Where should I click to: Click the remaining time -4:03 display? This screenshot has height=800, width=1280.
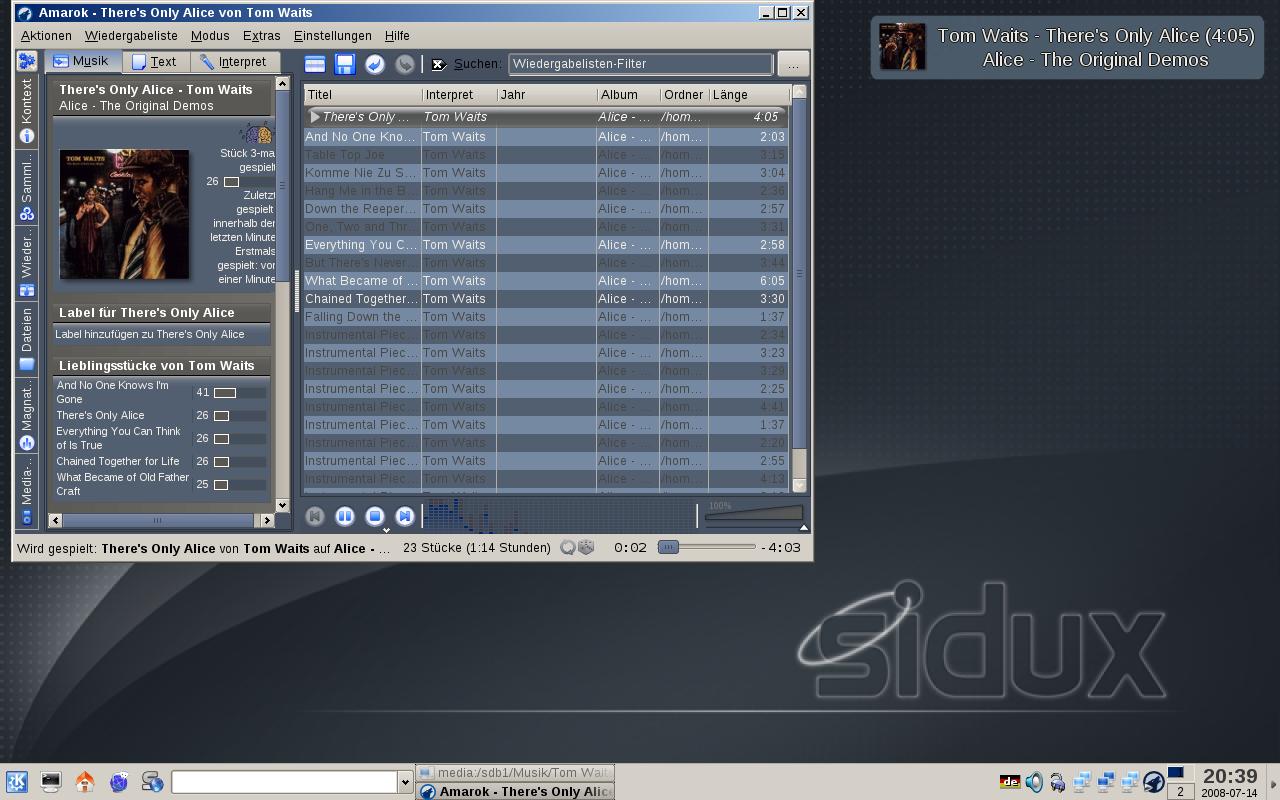[x=781, y=547]
